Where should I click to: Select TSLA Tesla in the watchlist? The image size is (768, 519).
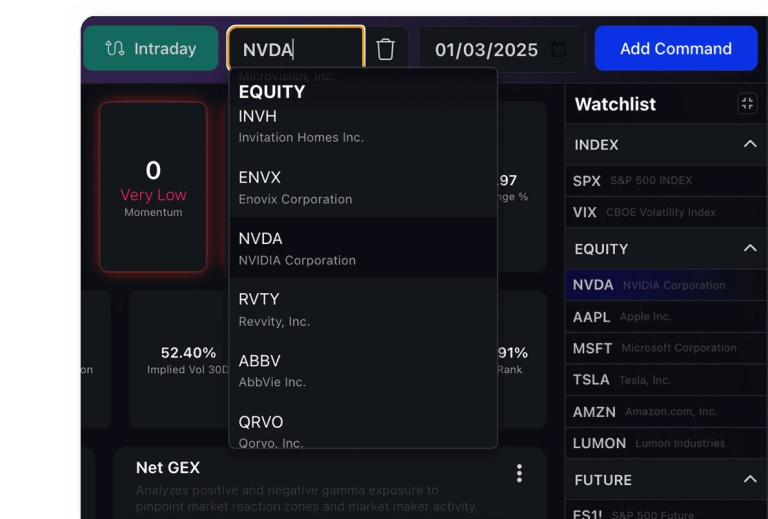[x=666, y=379]
